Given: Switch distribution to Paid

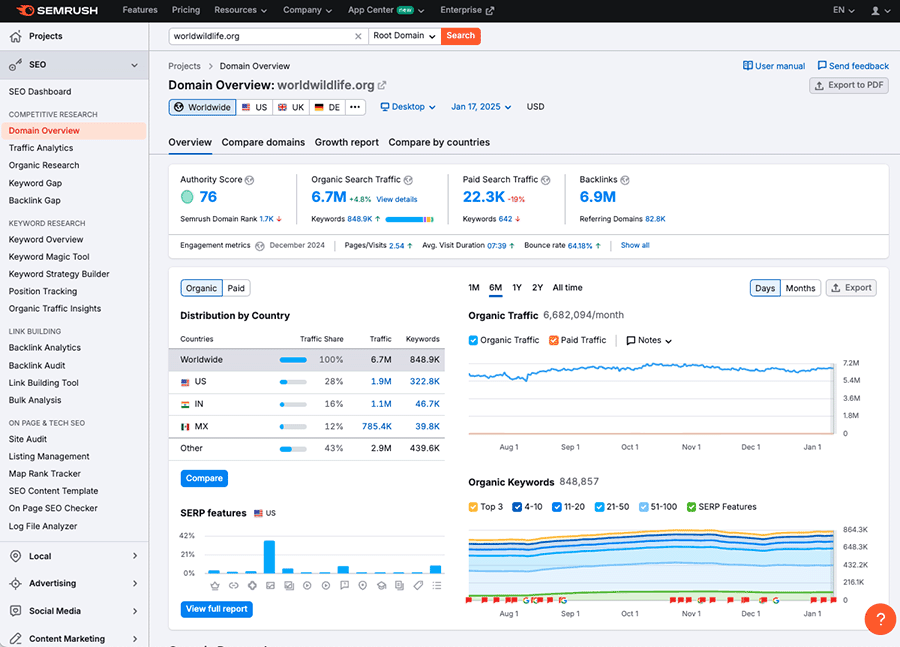Looking at the screenshot, I should point(236,288).
